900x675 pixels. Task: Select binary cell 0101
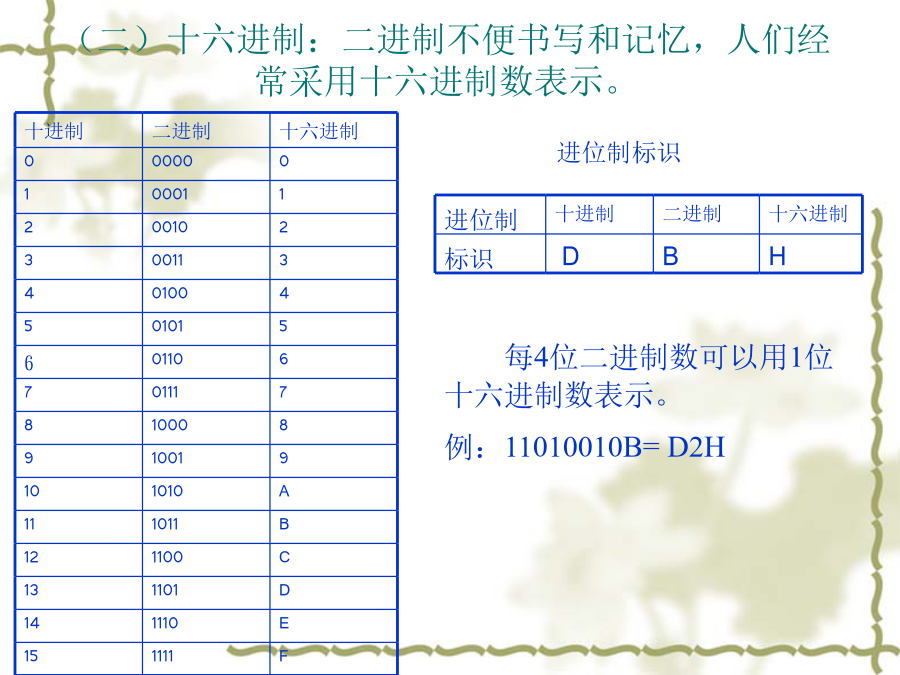click(206, 329)
